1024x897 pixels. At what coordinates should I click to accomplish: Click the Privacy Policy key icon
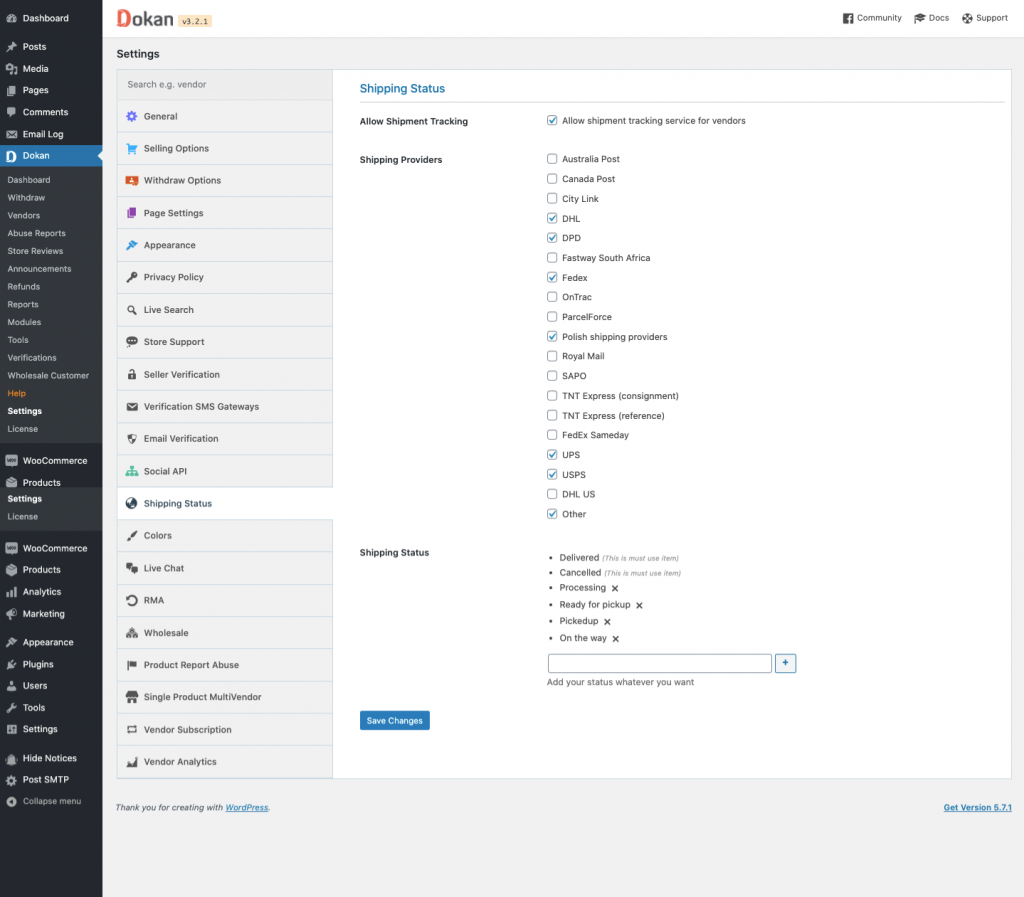tap(132, 277)
